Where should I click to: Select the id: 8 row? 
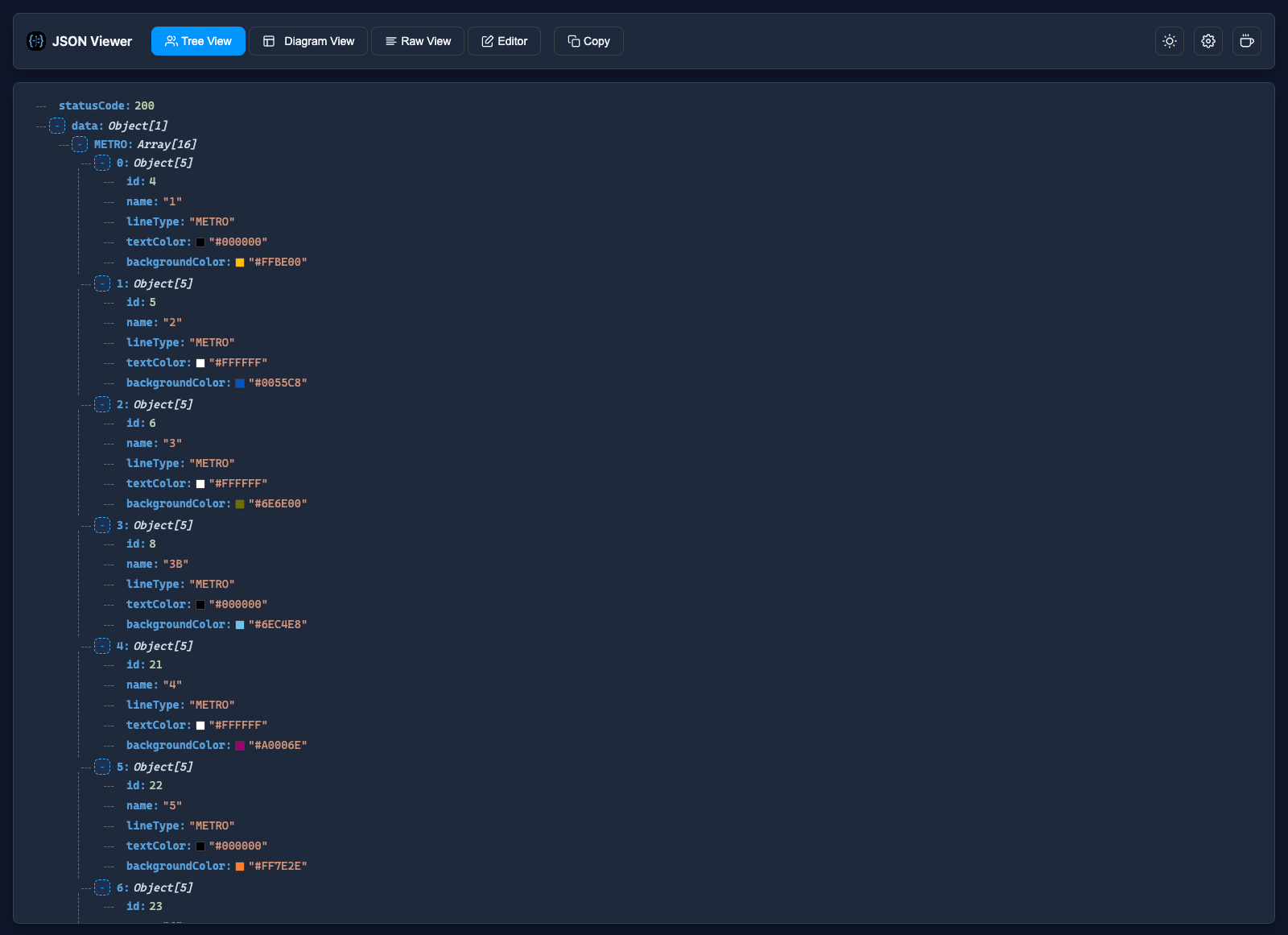[x=141, y=544]
